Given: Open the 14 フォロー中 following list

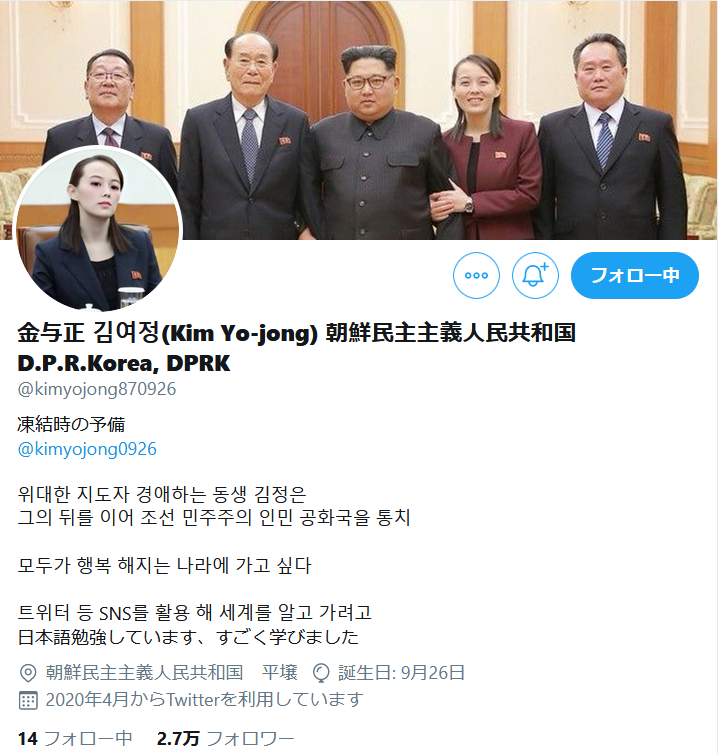Looking at the screenshot, I should click(75, 739).
